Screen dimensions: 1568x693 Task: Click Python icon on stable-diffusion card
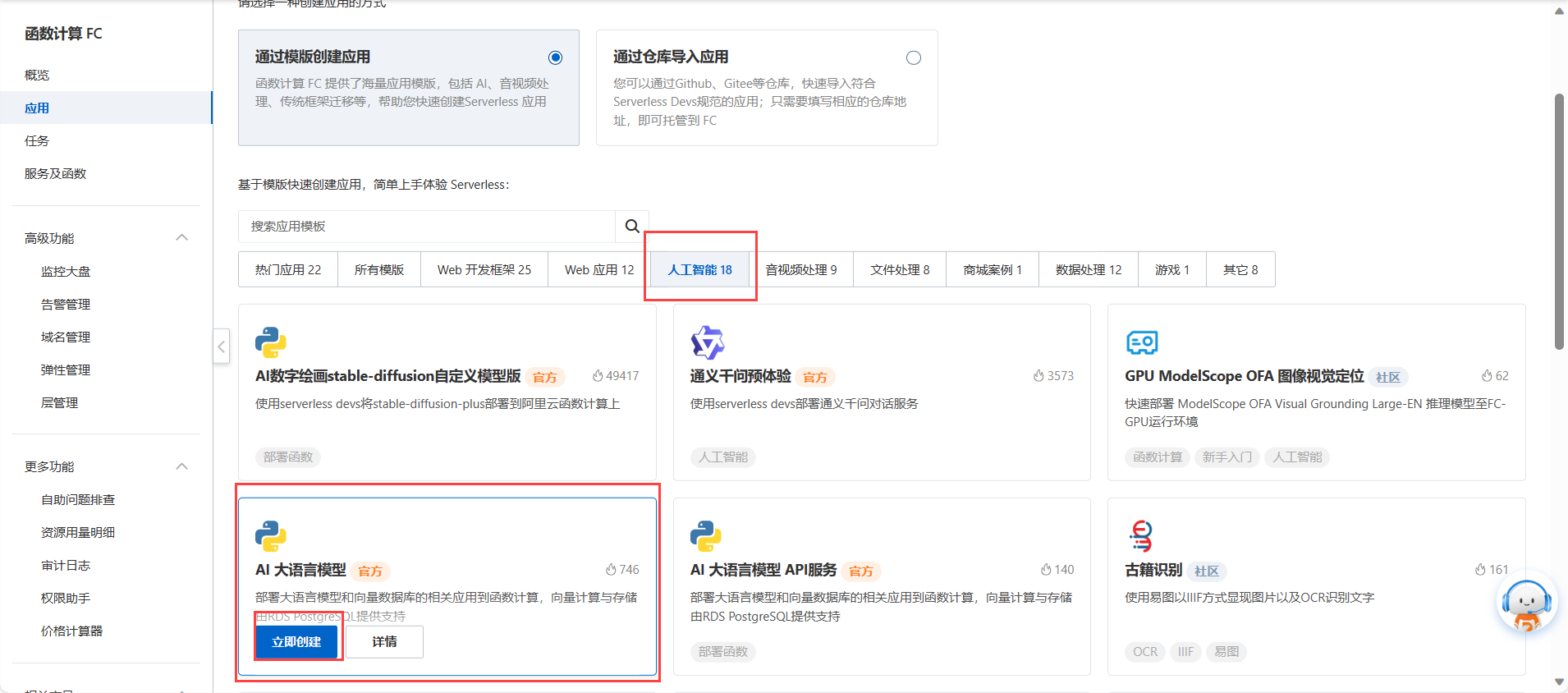[x=270, y=342]
